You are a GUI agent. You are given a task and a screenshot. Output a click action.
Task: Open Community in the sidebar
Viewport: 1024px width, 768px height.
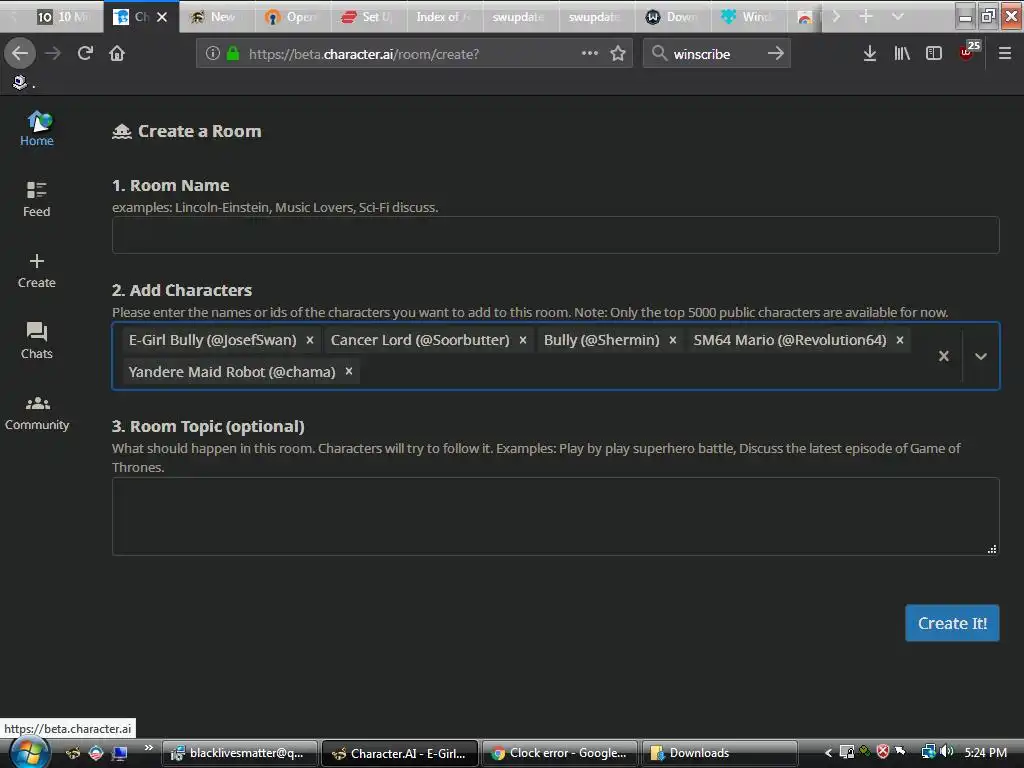(37, 413)
